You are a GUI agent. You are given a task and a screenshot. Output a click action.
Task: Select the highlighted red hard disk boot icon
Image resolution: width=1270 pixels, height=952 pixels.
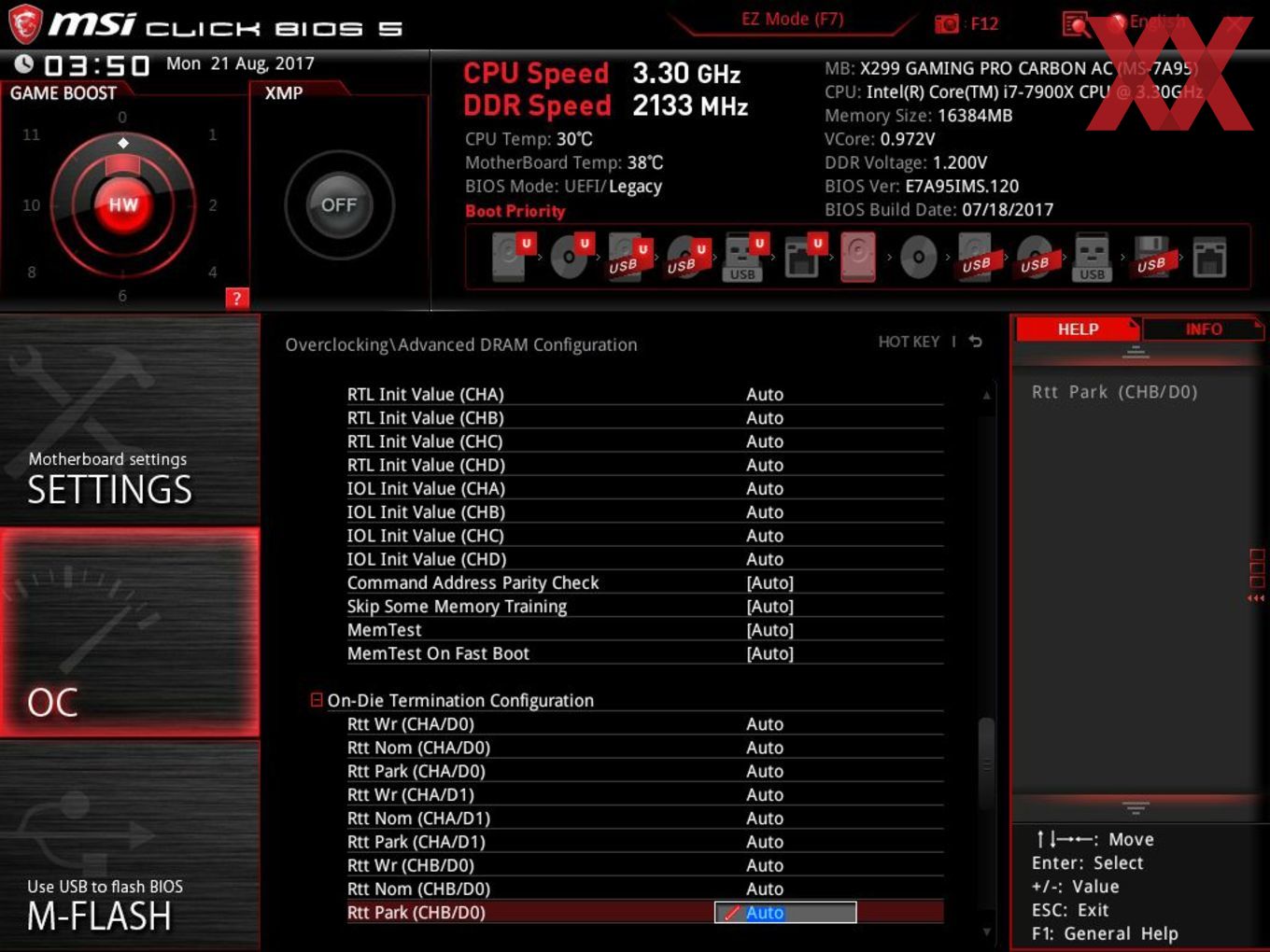[x=858, y=257]
